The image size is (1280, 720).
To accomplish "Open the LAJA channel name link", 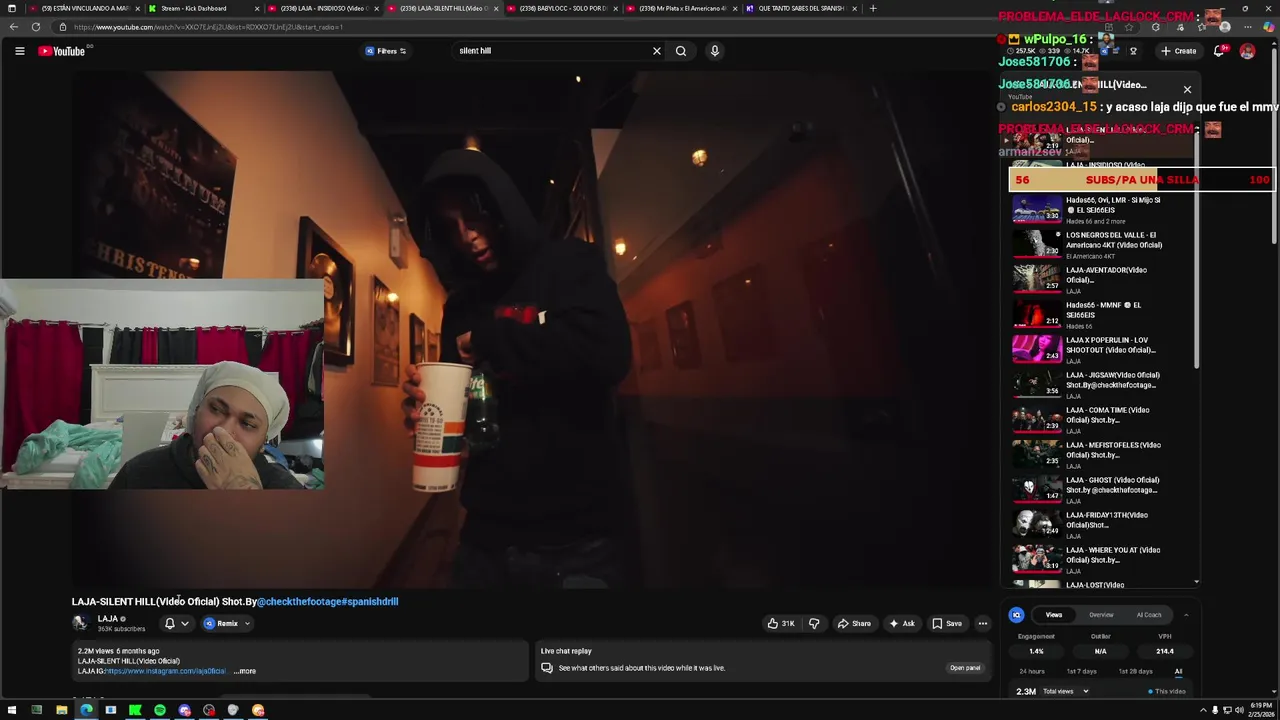I will pos(107,619).
